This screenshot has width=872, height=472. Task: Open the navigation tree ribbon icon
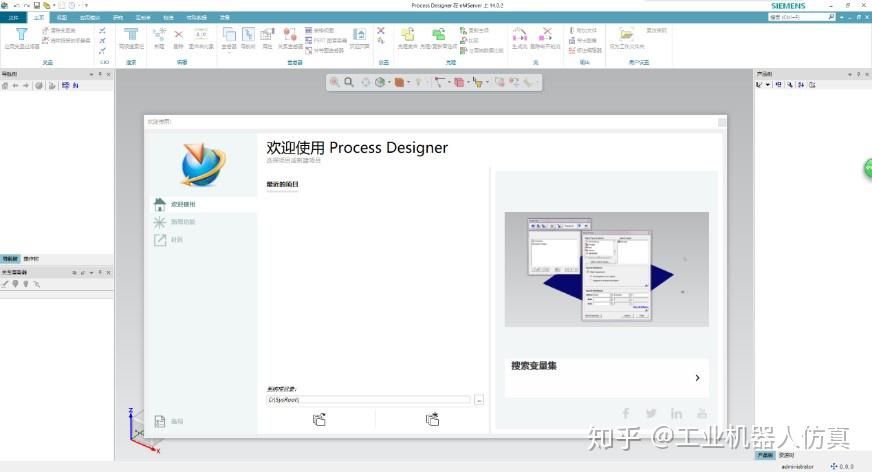coord(249,34)
